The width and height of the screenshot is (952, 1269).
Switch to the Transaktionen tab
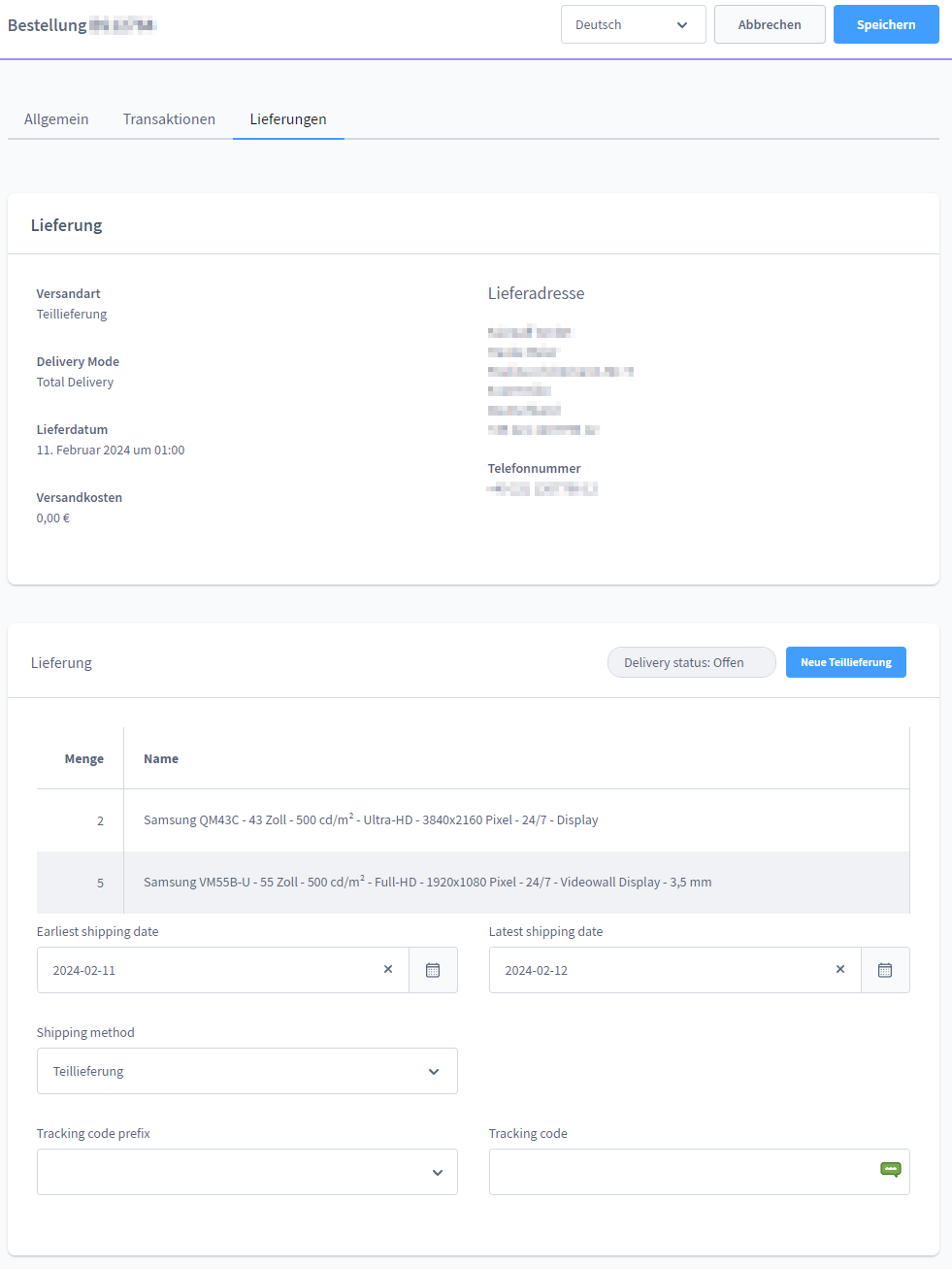click(x=169, y=119)
